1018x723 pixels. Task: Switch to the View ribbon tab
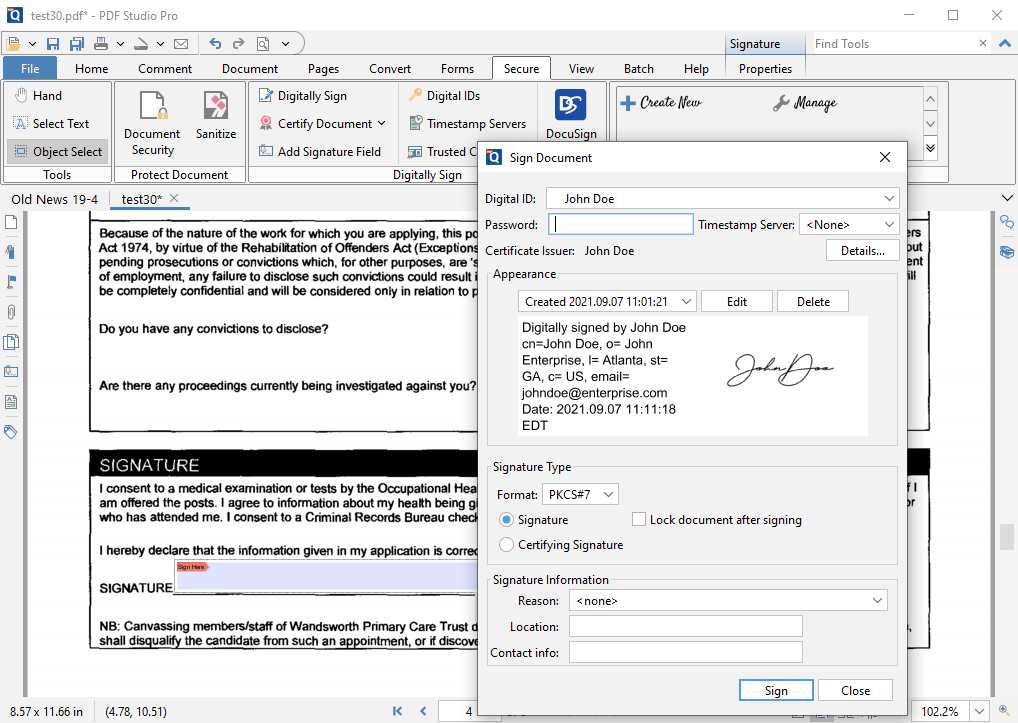click(x=581, y=68)
